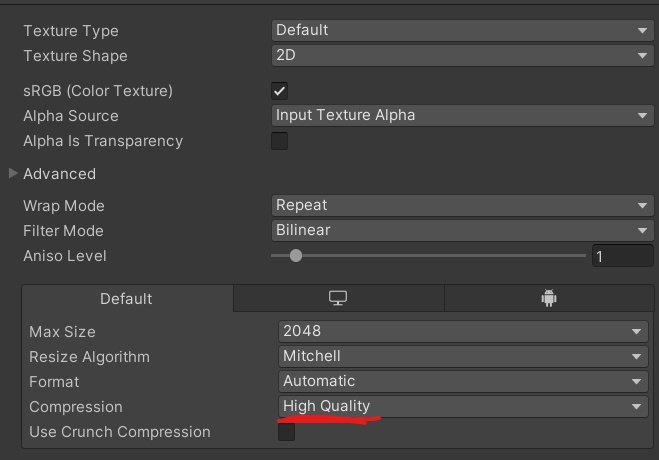
Task: Toggle the sRGB (Color Texture) checkbox
Action: click(280, 91)
